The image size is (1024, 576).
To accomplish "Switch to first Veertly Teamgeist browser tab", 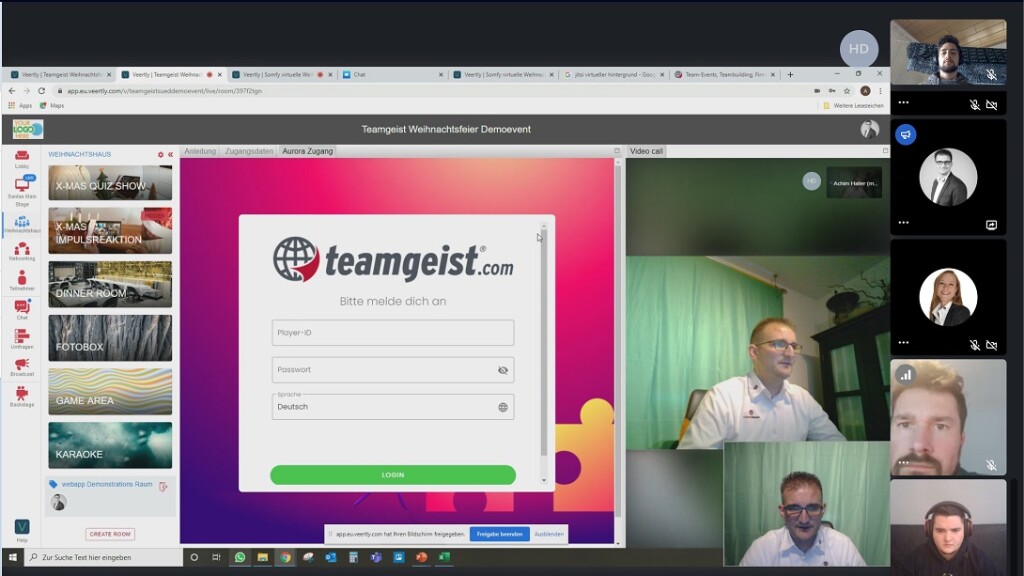I will [60, 74].
